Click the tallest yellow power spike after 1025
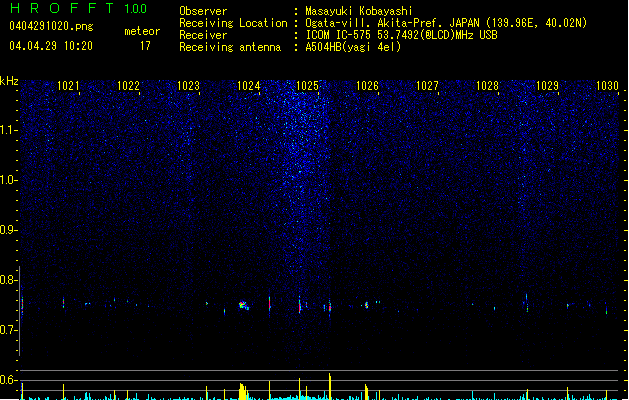Image resolution: width=629 pixels, height=400 pixels. [330, 386]
